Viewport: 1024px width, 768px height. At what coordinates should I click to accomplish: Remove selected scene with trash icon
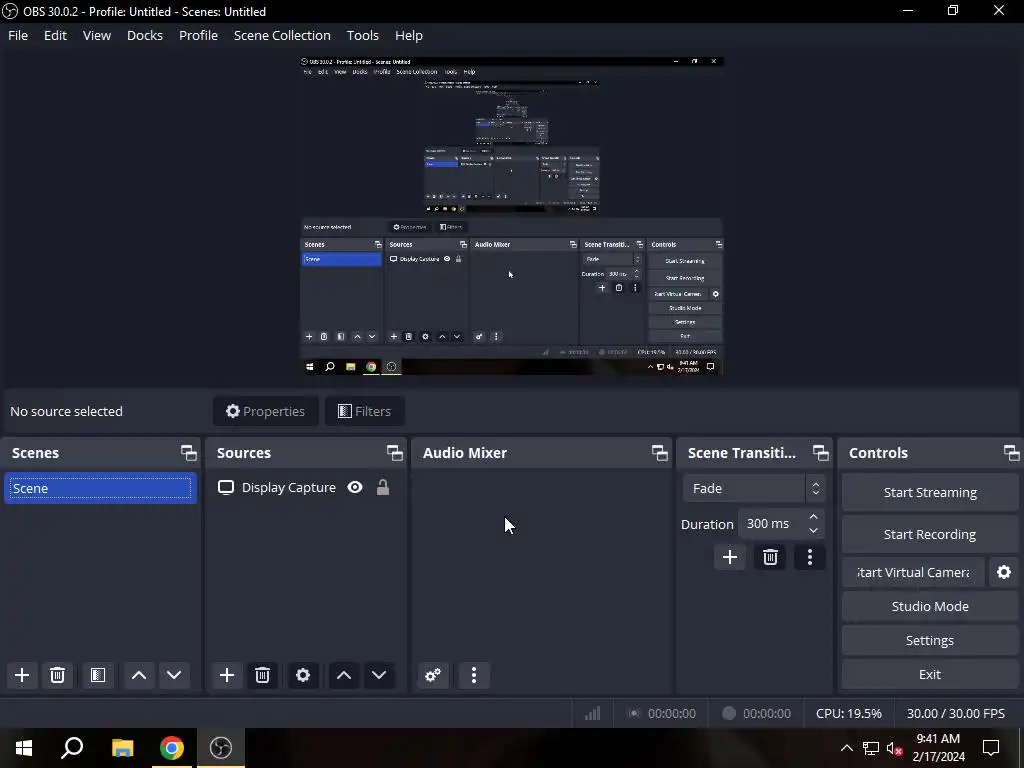point(57,675)
